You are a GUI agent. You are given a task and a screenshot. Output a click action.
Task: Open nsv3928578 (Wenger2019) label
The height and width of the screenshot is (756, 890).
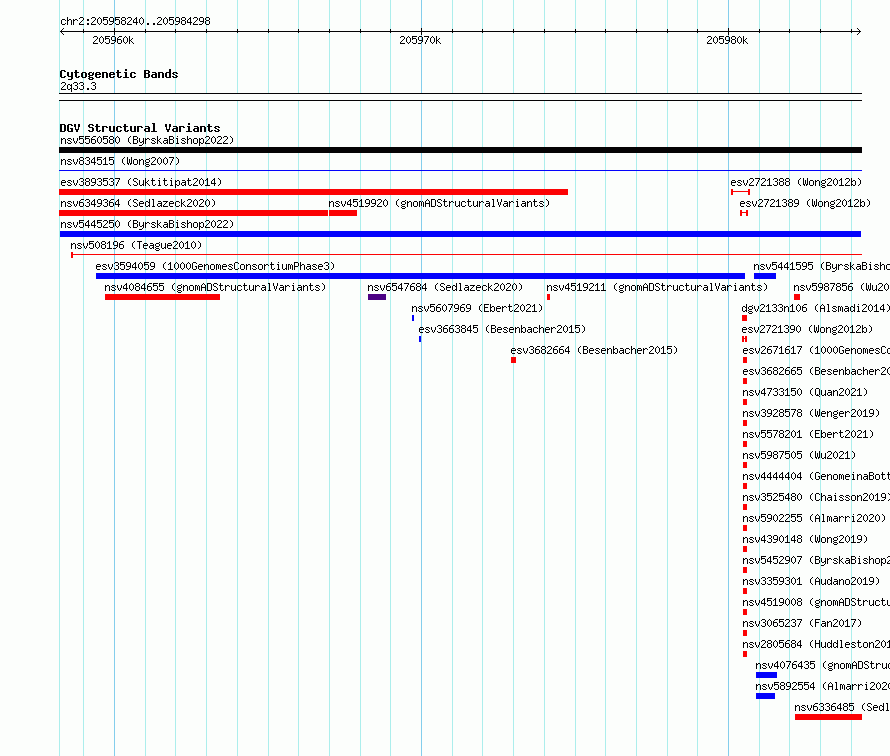[x=811, y=413]
